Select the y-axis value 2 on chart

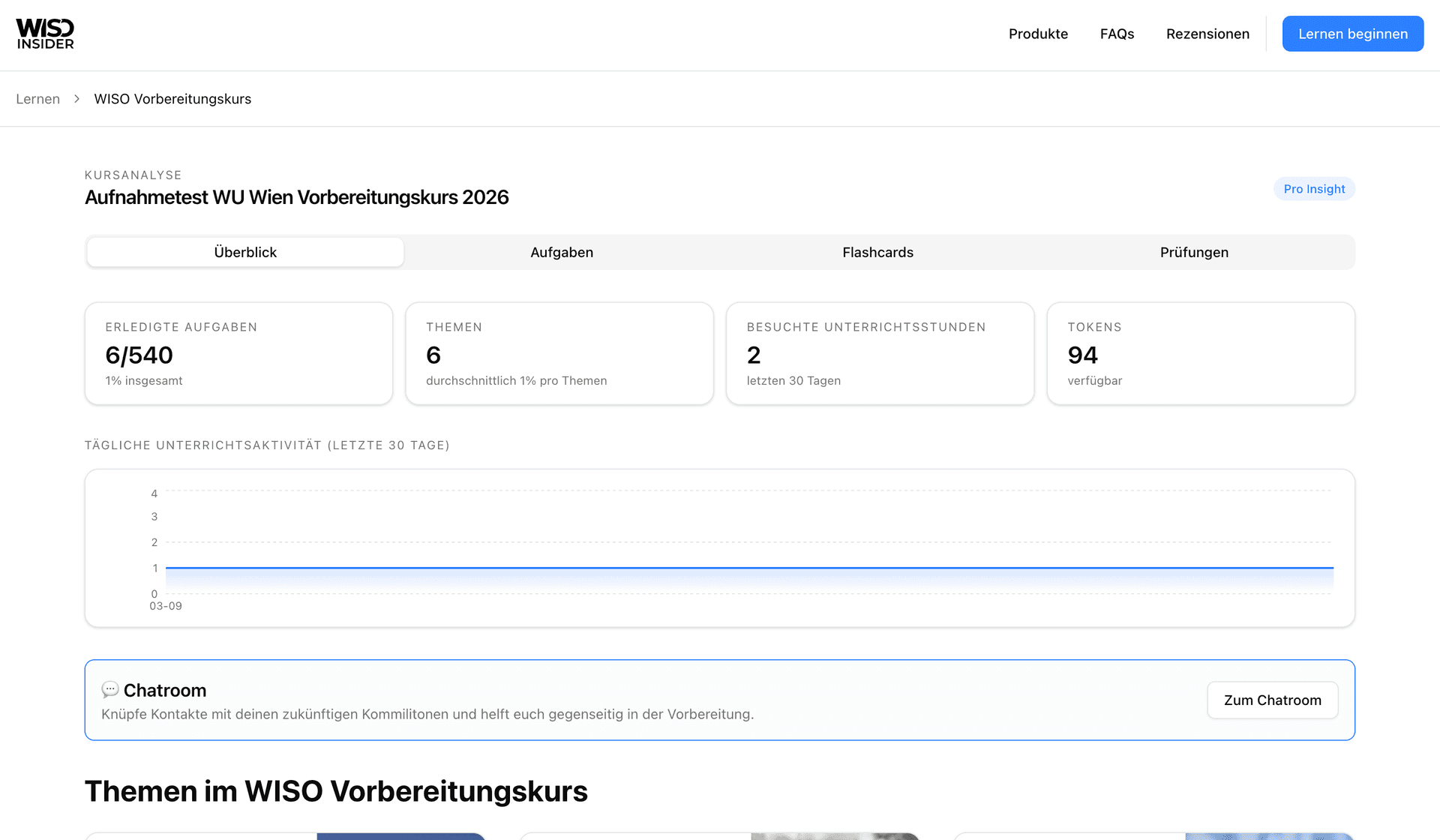(x=154, y=542)
